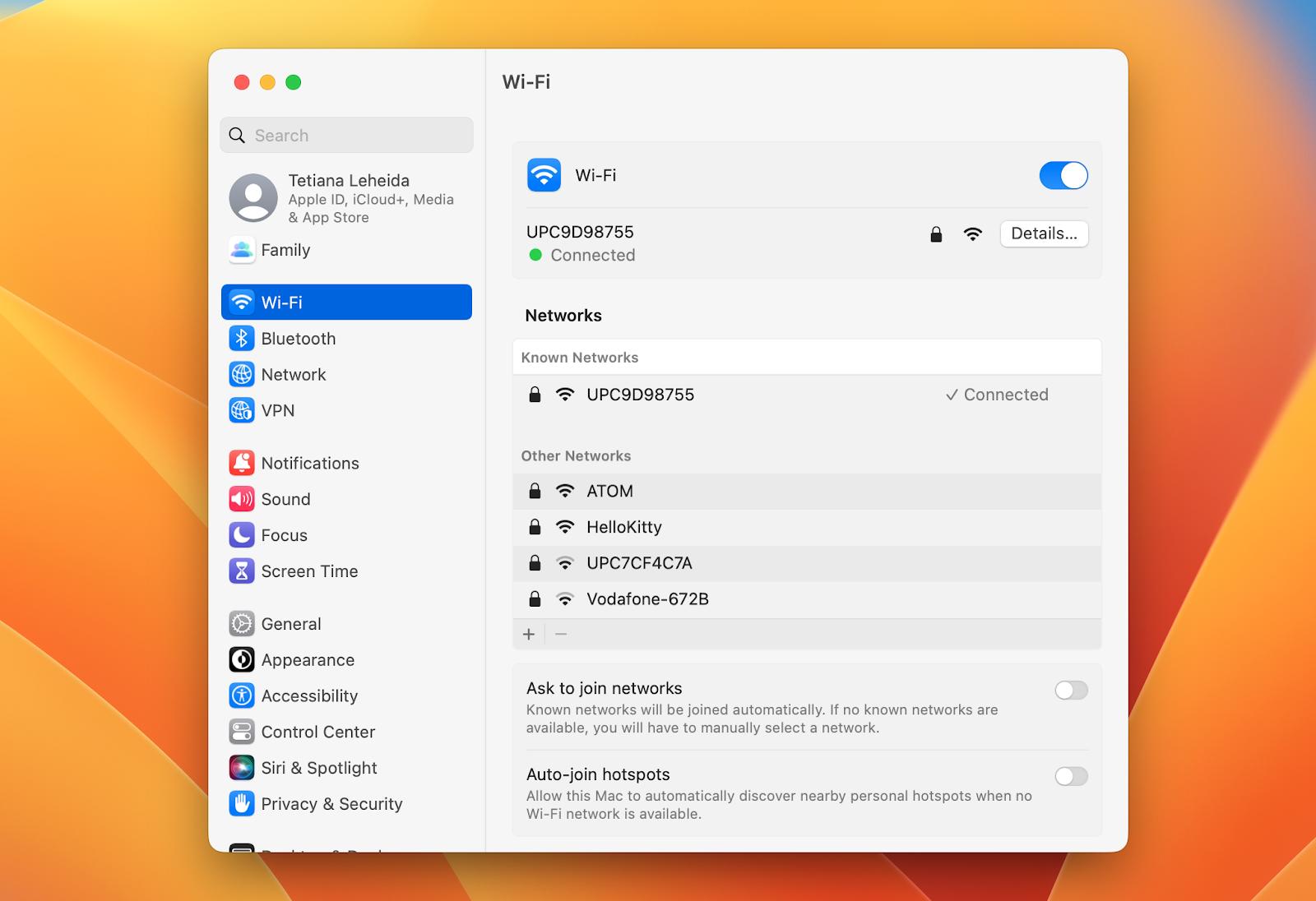
Task: Select the ATOM network
Action: point(609,492)
